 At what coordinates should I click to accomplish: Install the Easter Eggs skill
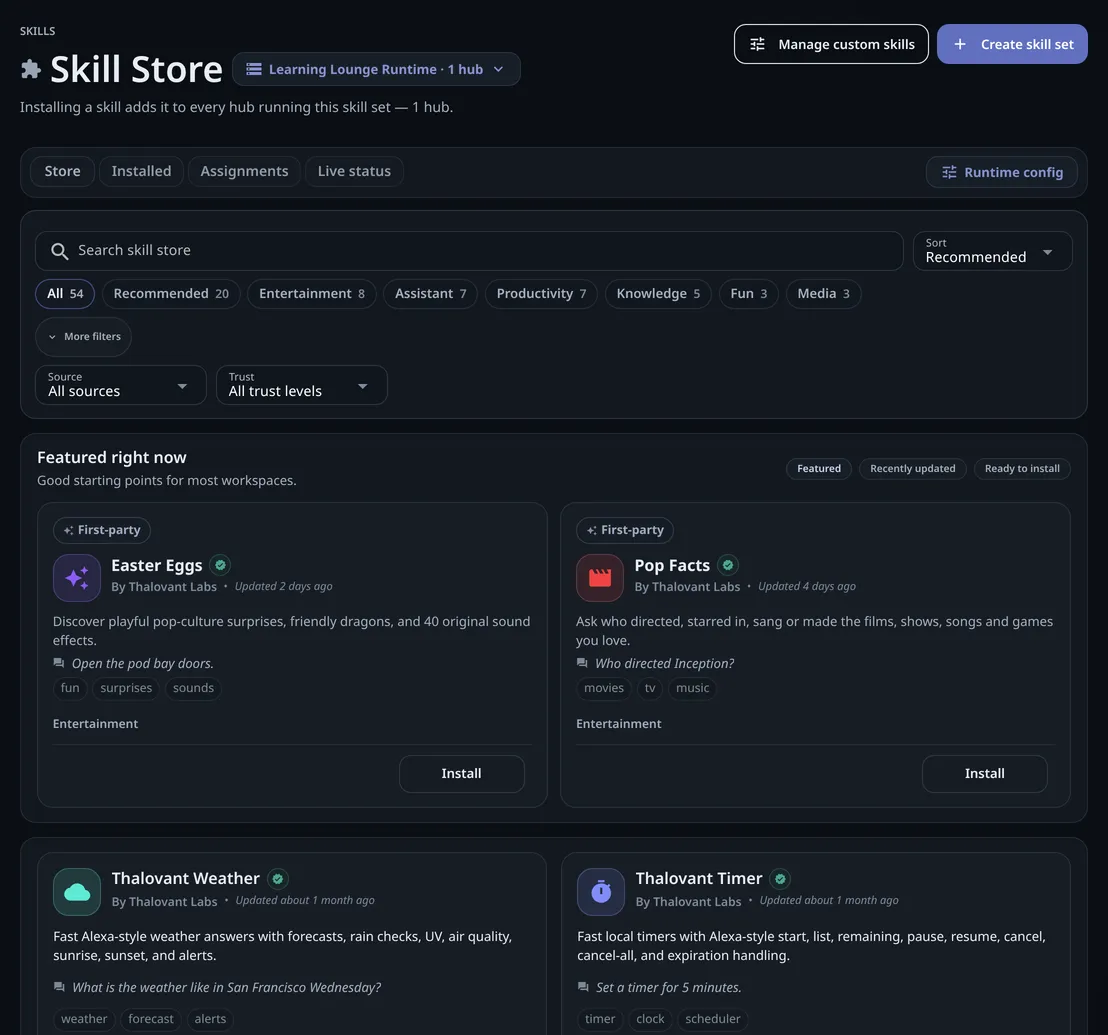coord(461,774)
